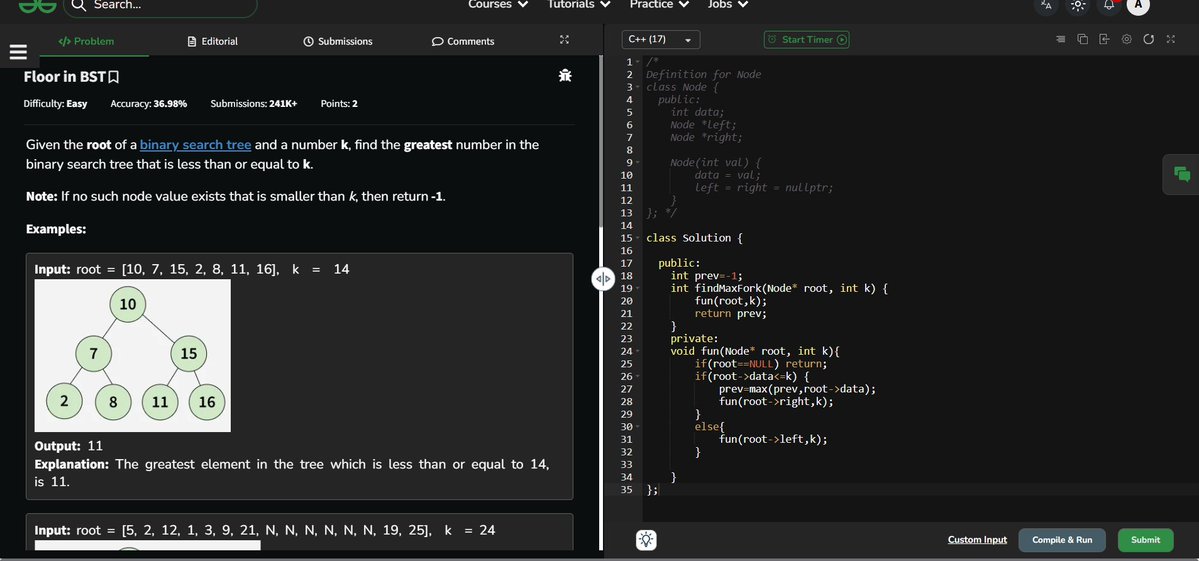The width and height of the screenshot is (1199, 561).
Task: Expand the Tutorials menu
Action: tap(579, 5)
